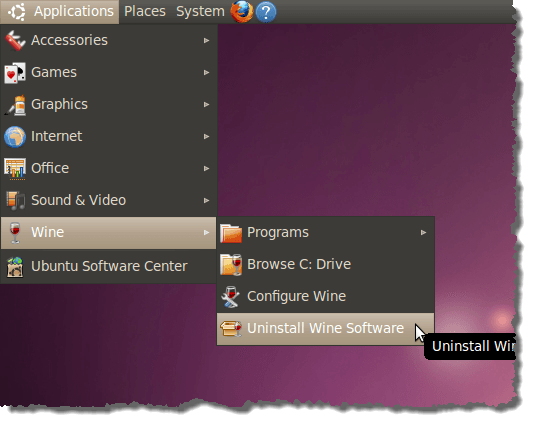Click the Sound & Video film icon
Image resolution: width=533 pixels, height=422 pixels.
click(x=15, y=200)
